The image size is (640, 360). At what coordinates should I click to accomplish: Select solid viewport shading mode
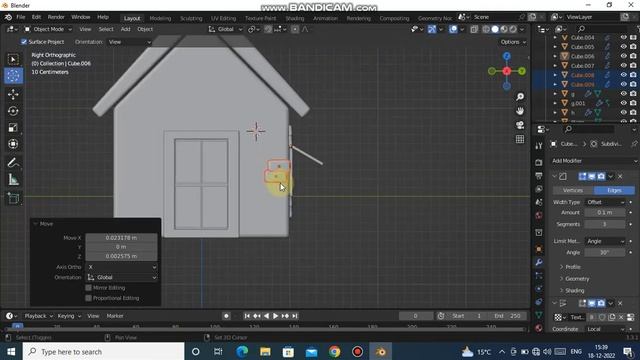pos(495,29)
